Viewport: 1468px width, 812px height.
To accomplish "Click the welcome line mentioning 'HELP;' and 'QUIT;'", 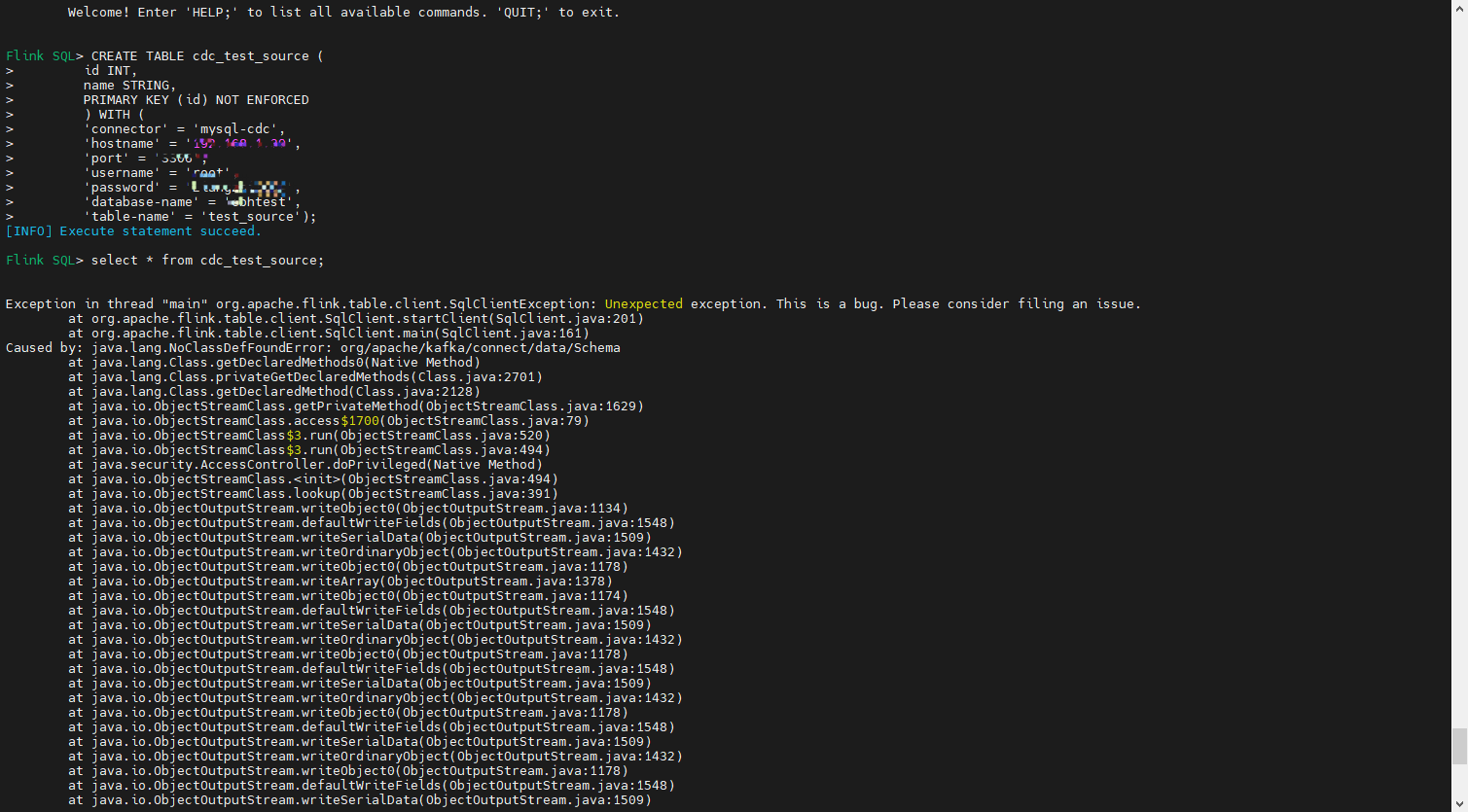I will (343, 13).
